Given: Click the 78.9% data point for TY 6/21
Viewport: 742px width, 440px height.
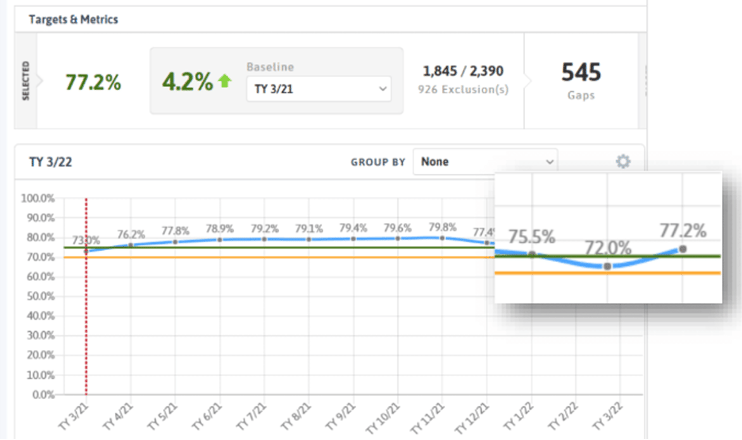Looking at the screenshot, I should (x=220, y=239).
